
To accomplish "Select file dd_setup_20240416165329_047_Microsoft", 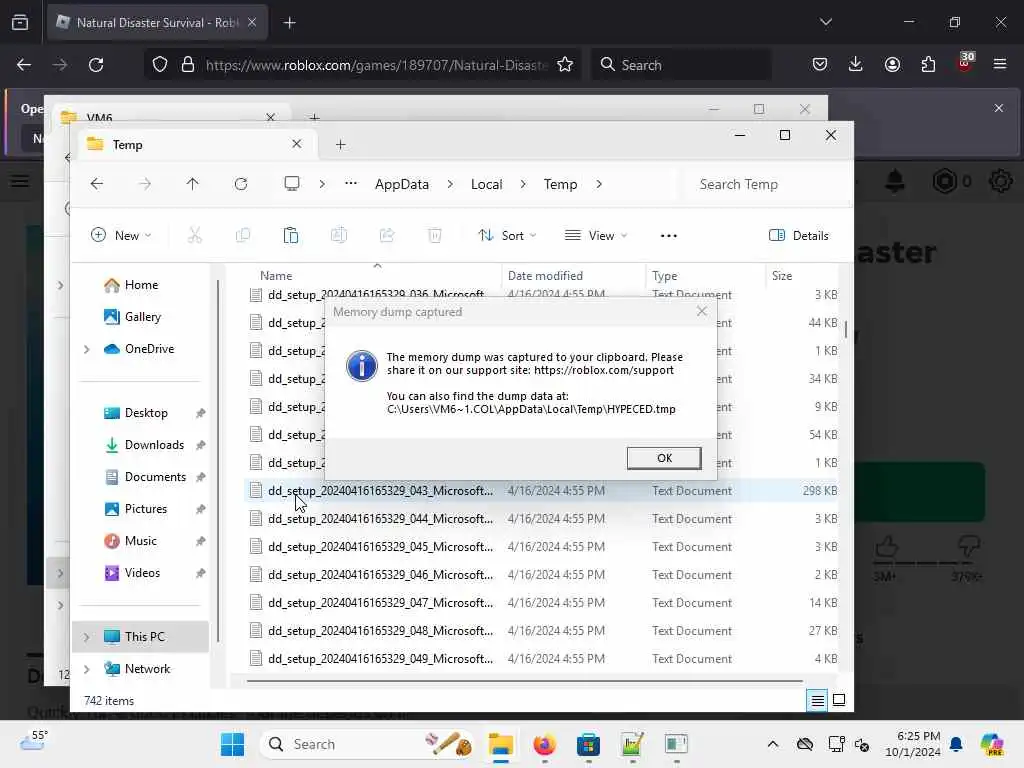I will click(541, 603).
